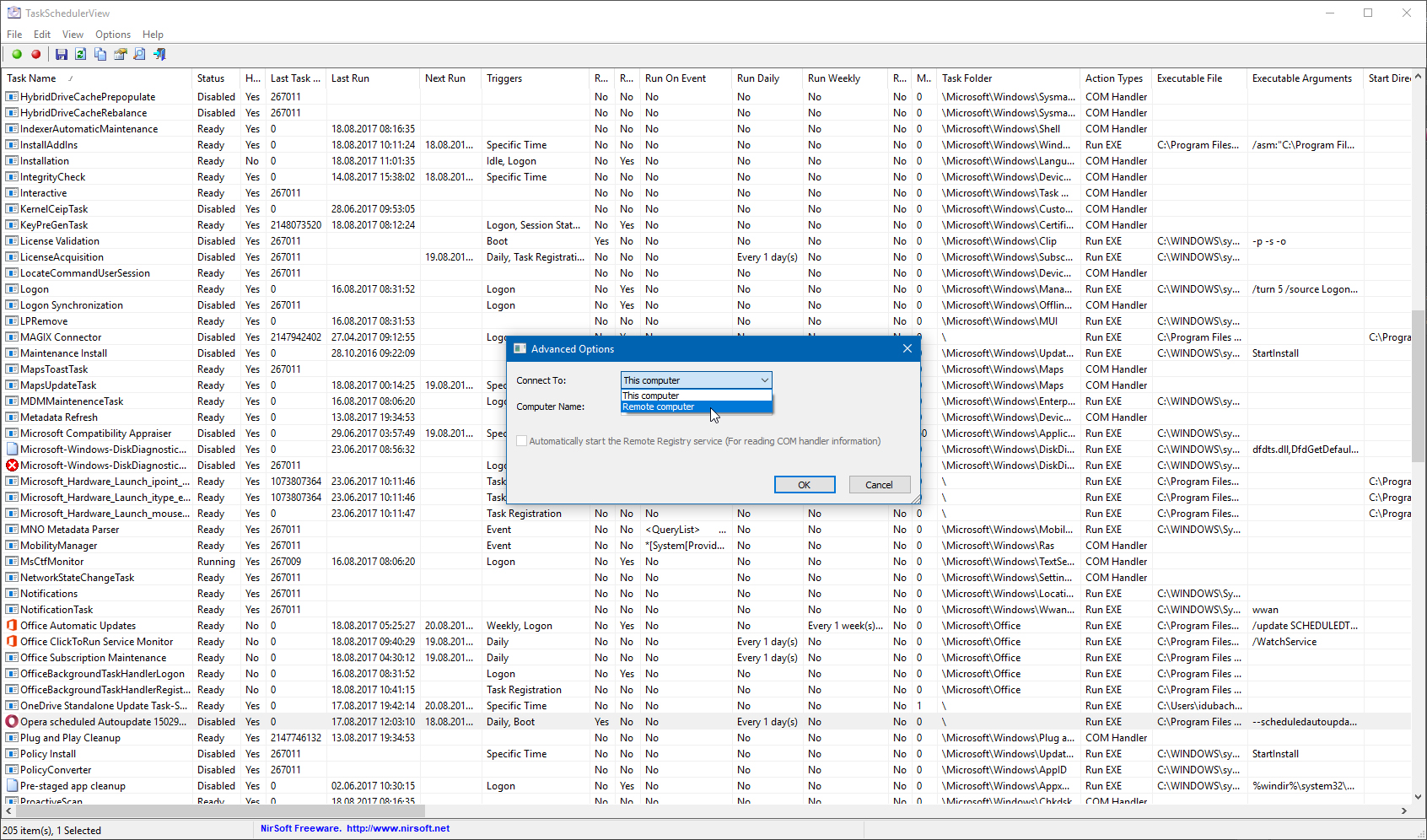The height and width of the screenshot is (840, 1427).
Task: Click the Office ClickToRun Service Monitor icon
Action: [x=12, y=642]
